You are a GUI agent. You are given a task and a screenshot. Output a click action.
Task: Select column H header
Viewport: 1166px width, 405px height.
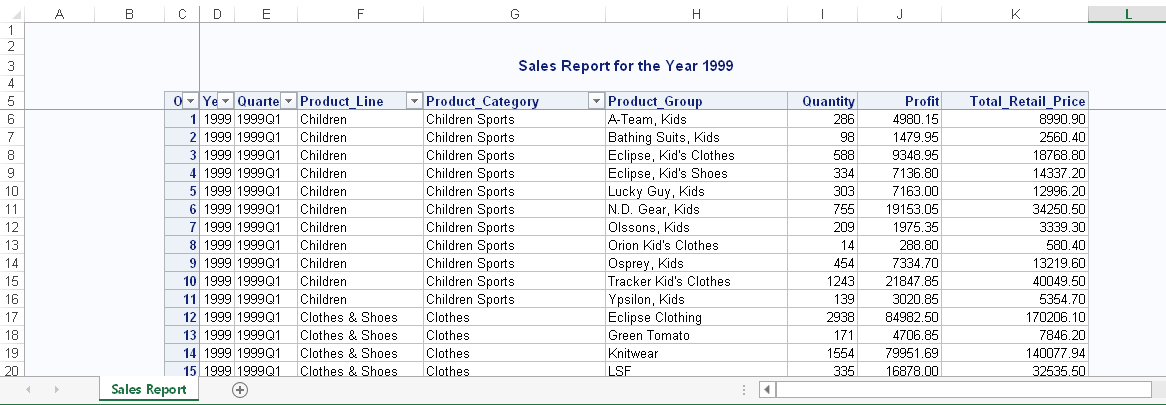click(x=696, y=13)
